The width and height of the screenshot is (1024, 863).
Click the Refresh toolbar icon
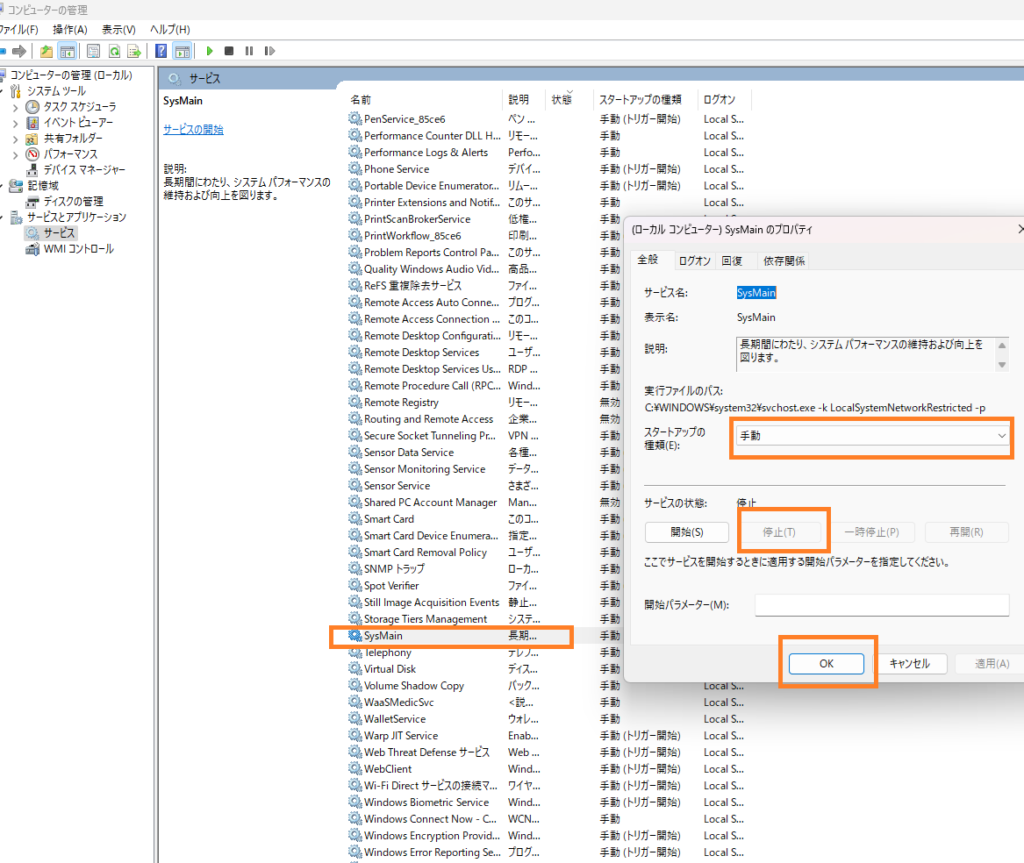(x=114, y=51)
